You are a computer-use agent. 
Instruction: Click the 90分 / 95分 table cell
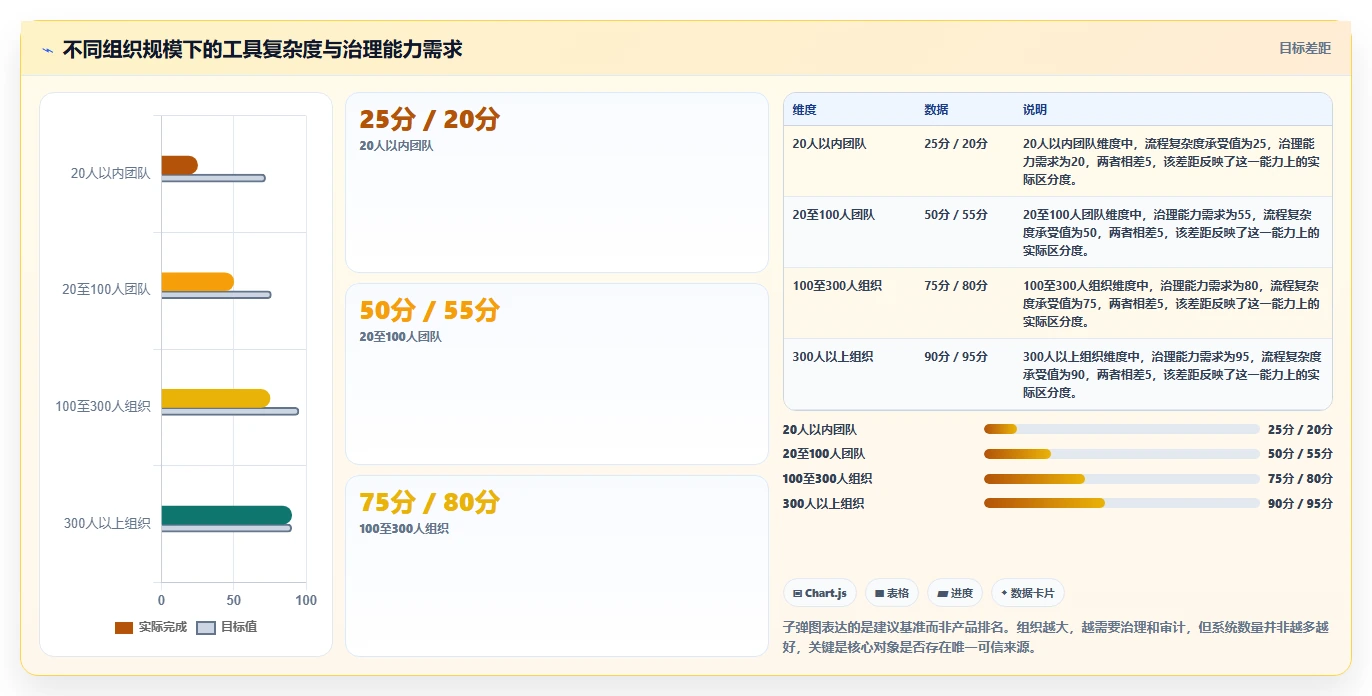956,357
